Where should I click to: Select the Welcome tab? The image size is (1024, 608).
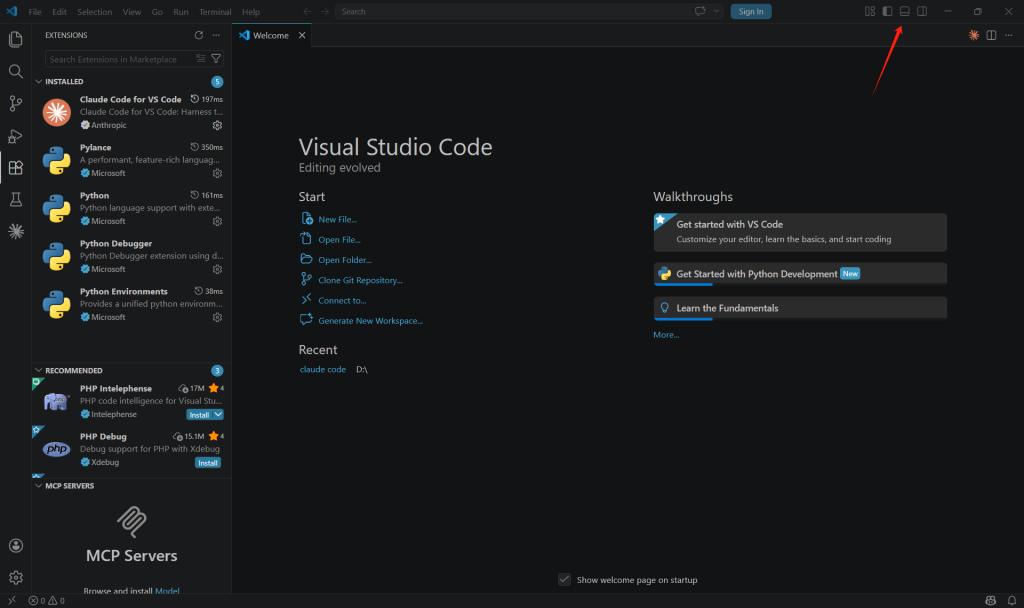(x=270, y=35)
